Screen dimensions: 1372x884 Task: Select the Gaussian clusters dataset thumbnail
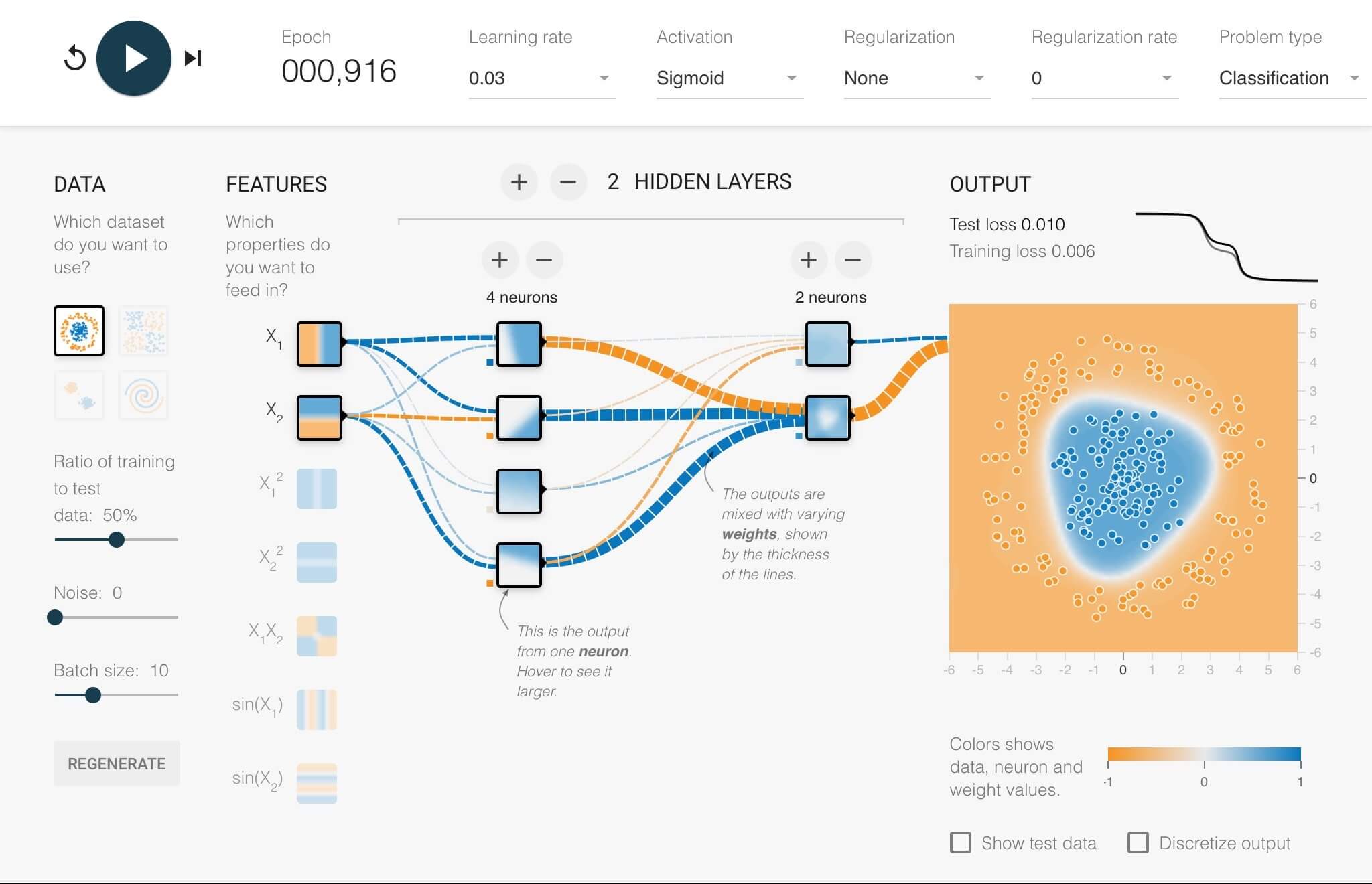(79, 395)
